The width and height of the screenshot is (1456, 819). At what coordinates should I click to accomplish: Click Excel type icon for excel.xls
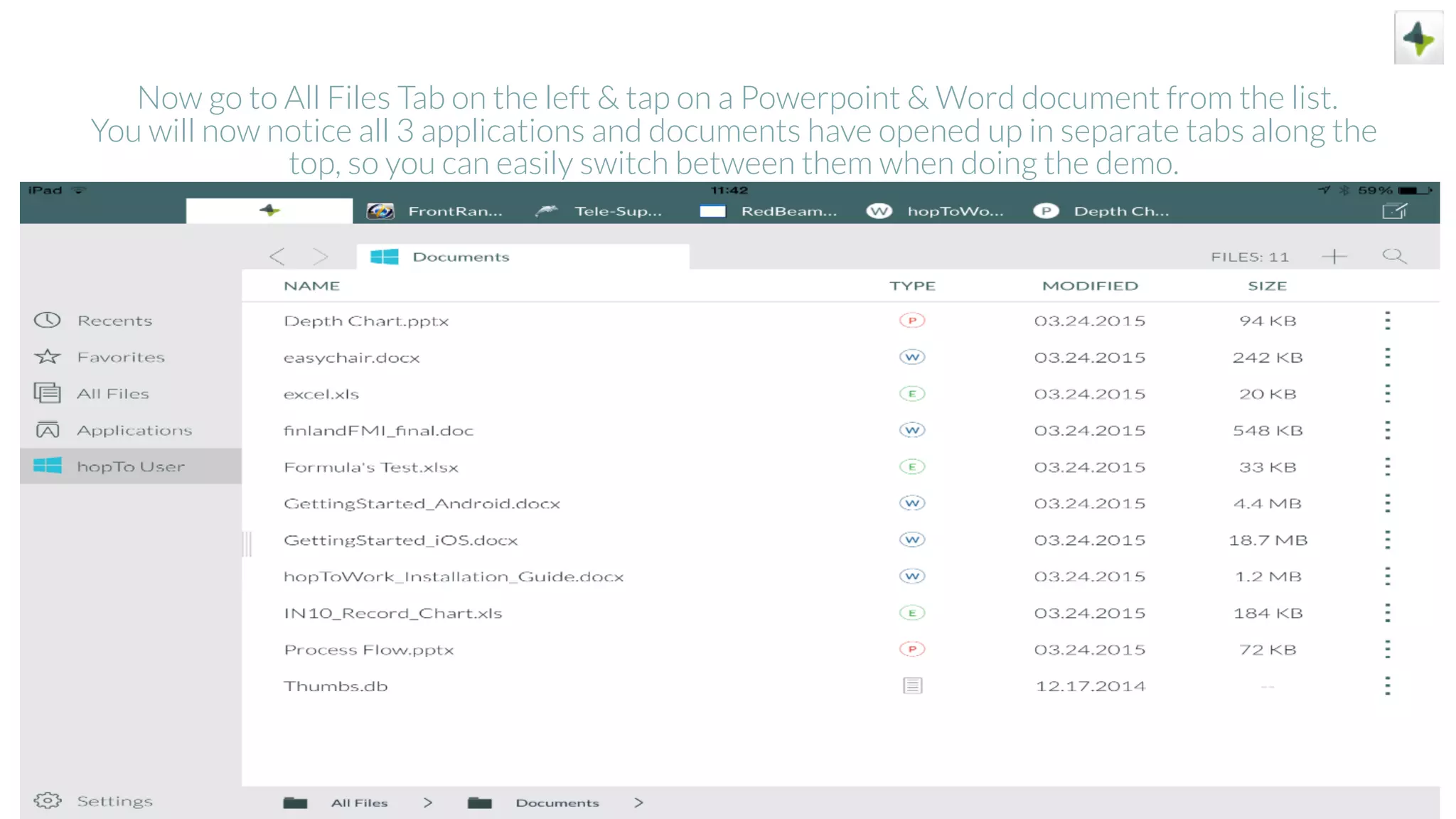tap(912, 394)
